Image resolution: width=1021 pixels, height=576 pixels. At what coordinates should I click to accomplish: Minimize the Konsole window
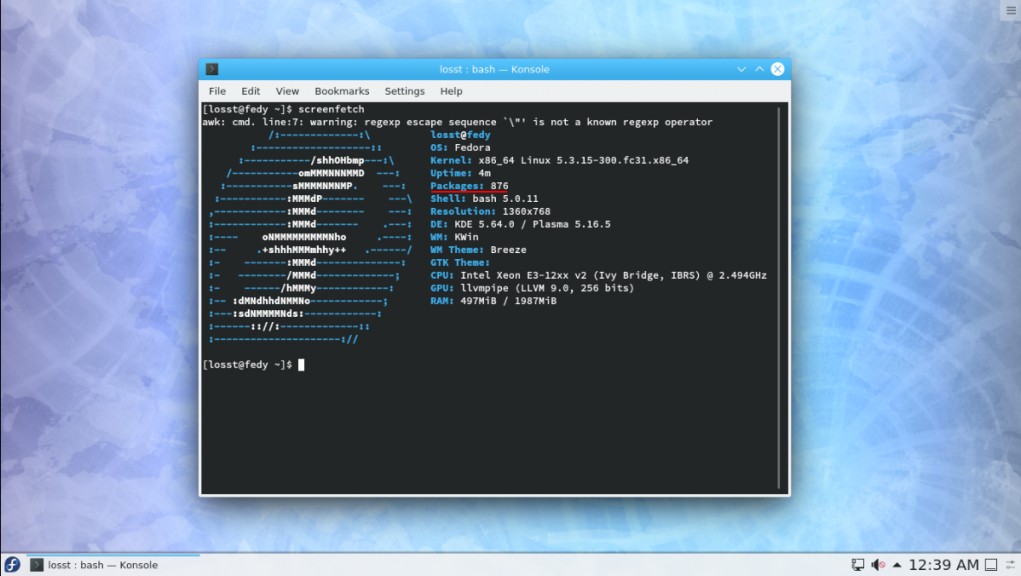point(741,69)
